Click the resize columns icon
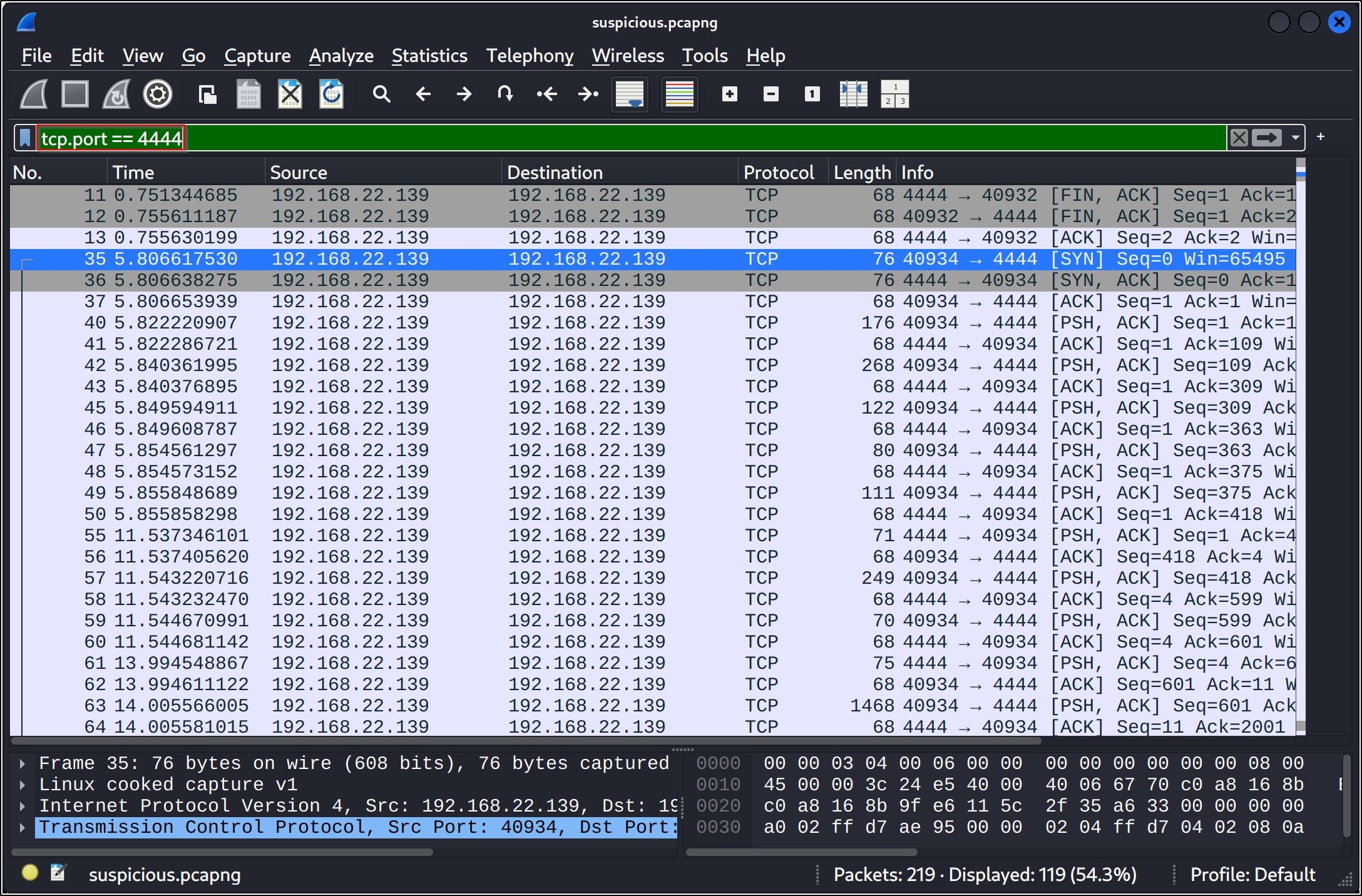Viewport: 1362px width, 896px height. 853,94
